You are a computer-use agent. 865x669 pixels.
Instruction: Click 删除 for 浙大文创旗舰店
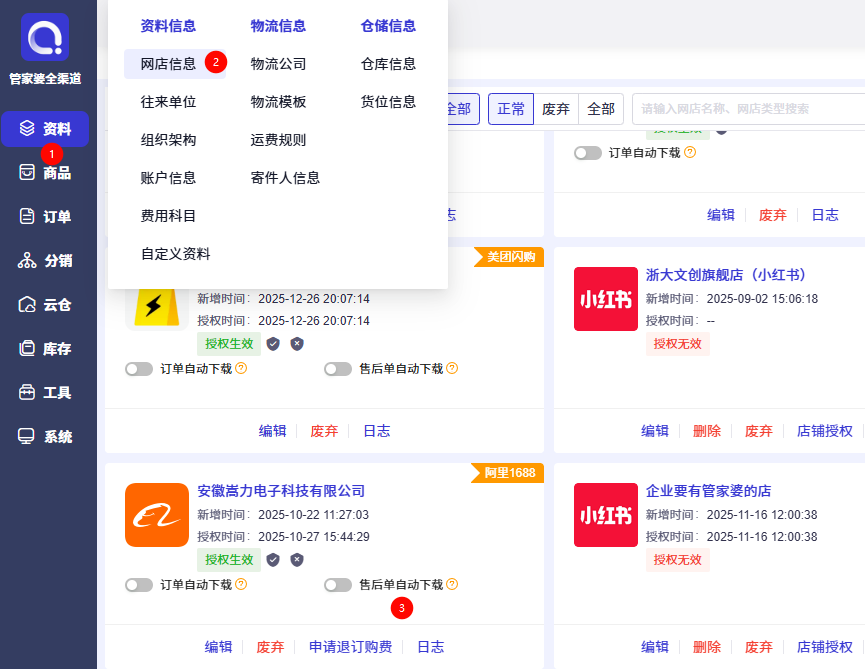(x=707, y=431)
